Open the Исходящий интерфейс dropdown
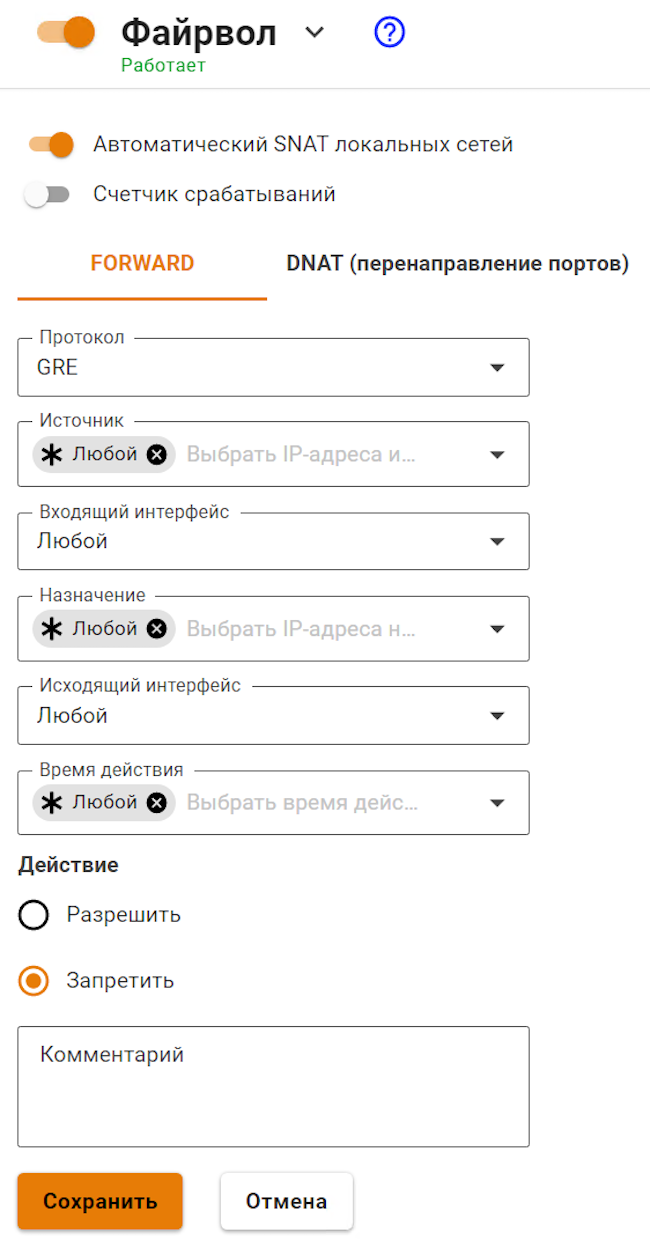This screenshot has width=650, height=1240. click(x=273, y=715)
